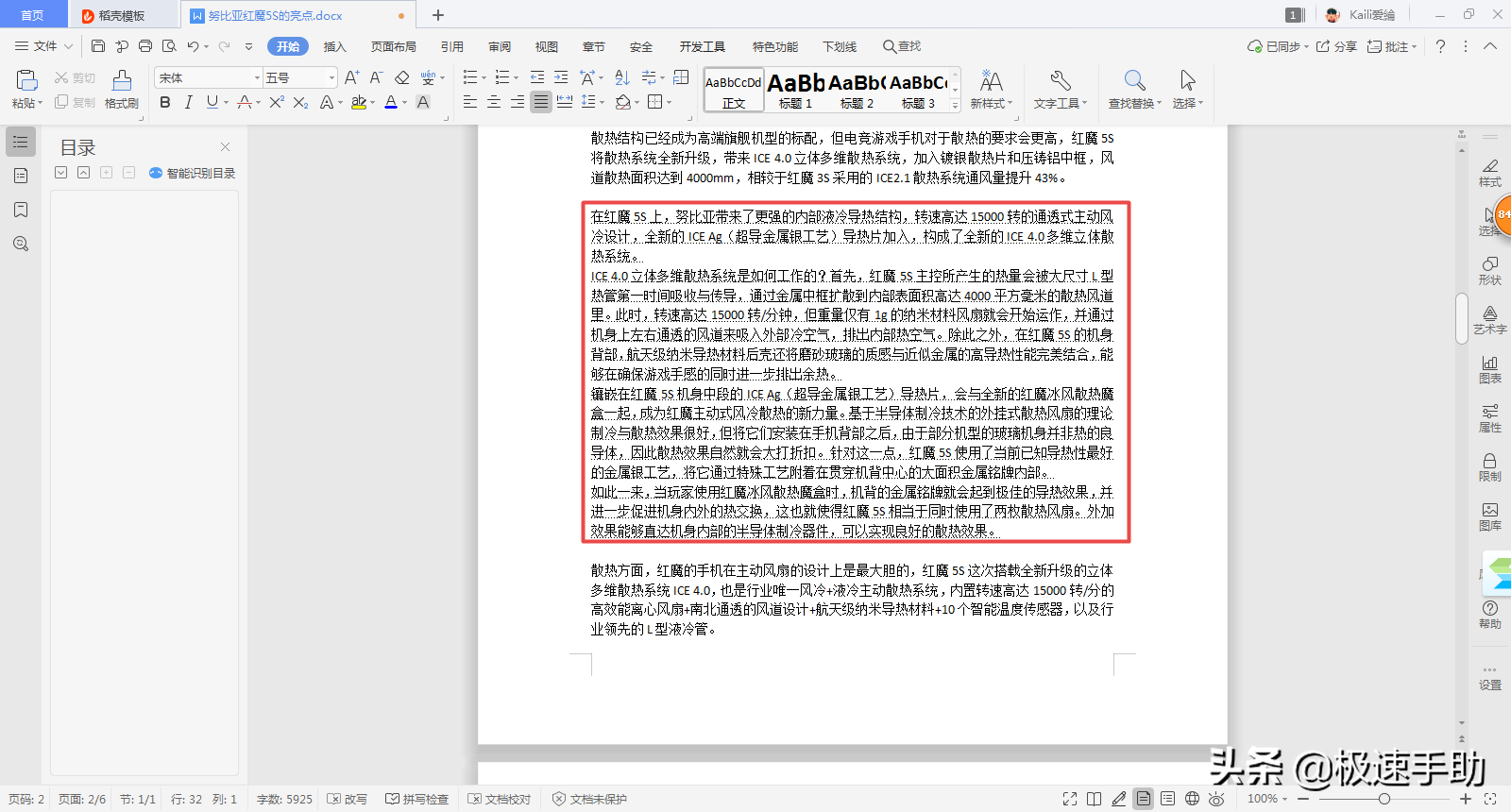Clear formatting with the eraser icon
The image size is (1511, 812).
(402, 77)
